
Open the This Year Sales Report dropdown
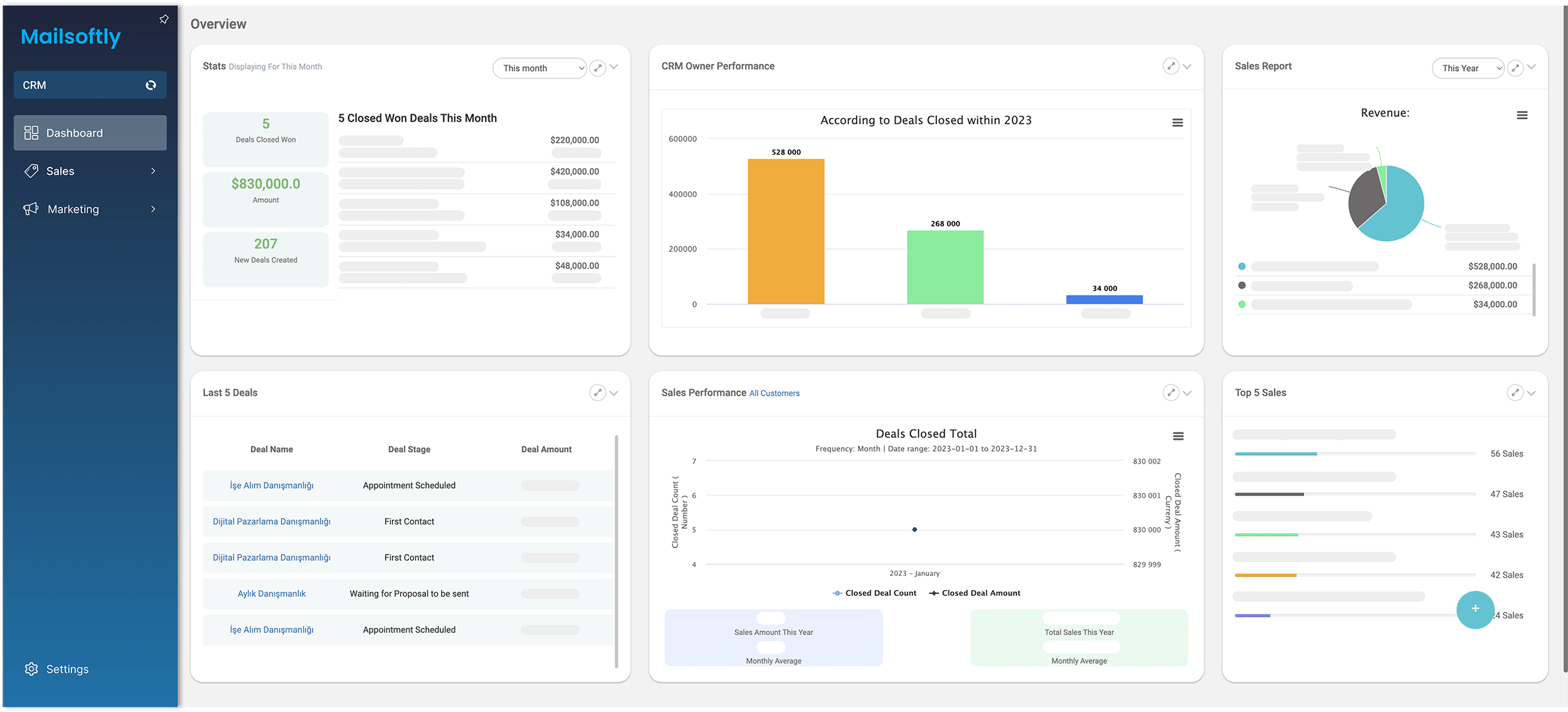click(x=1468, y=68)
